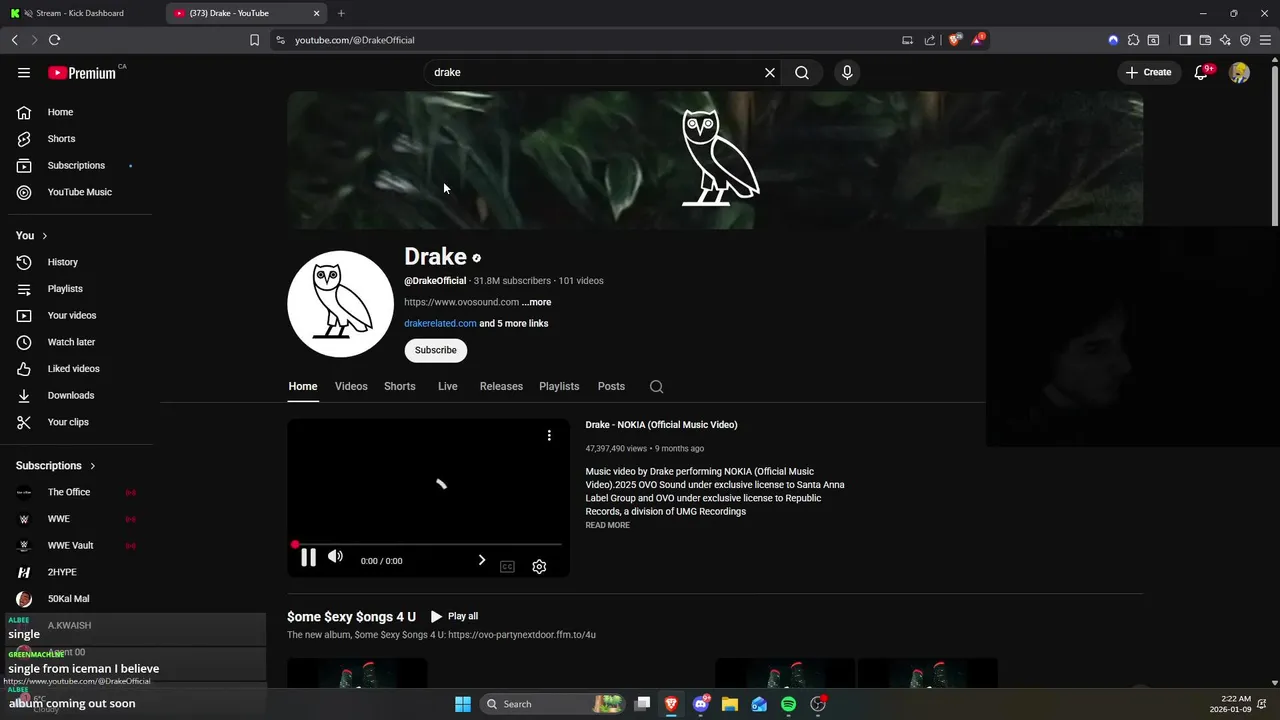Play all Some Sexy Songs 4 U
1280x720 pixels.
454,617
